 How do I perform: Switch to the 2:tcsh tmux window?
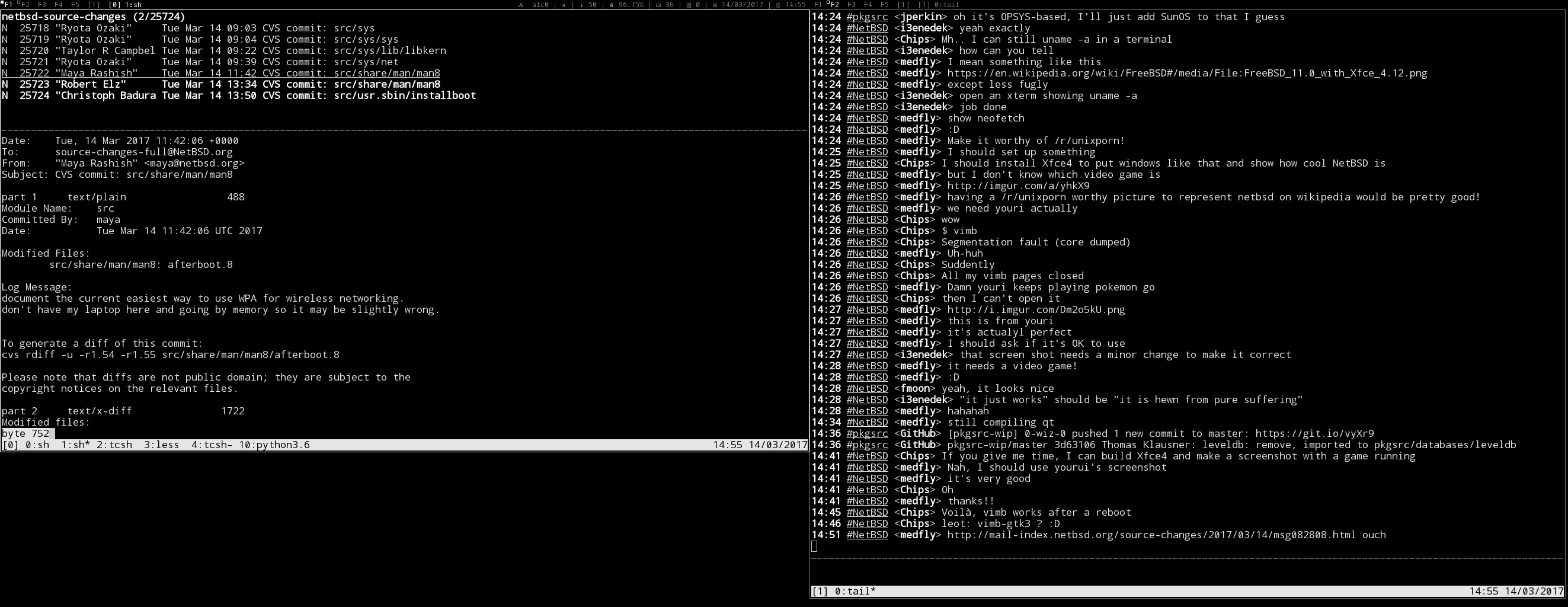(x=114, y=445)
